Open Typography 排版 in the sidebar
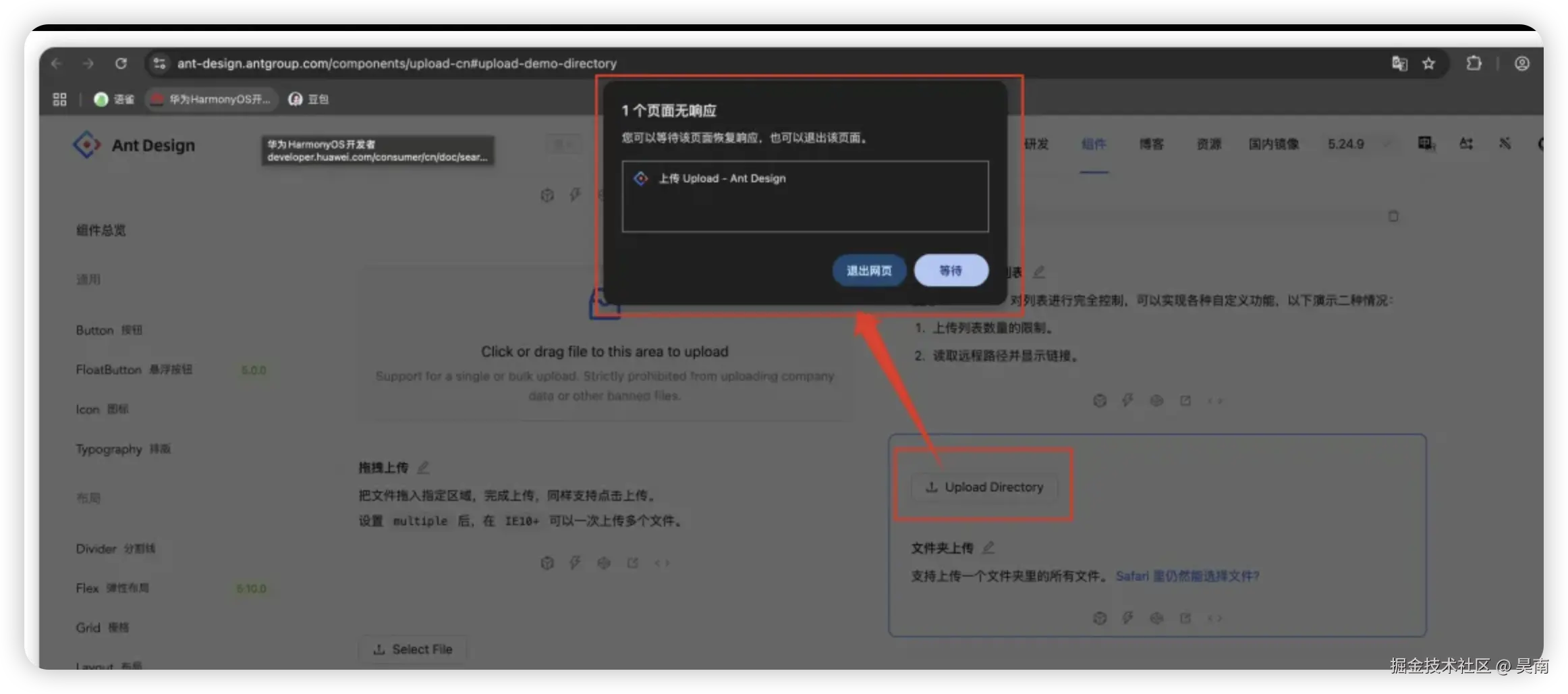Image resolution: width=1568 pixels, height=694 pixels. point(123,449)
